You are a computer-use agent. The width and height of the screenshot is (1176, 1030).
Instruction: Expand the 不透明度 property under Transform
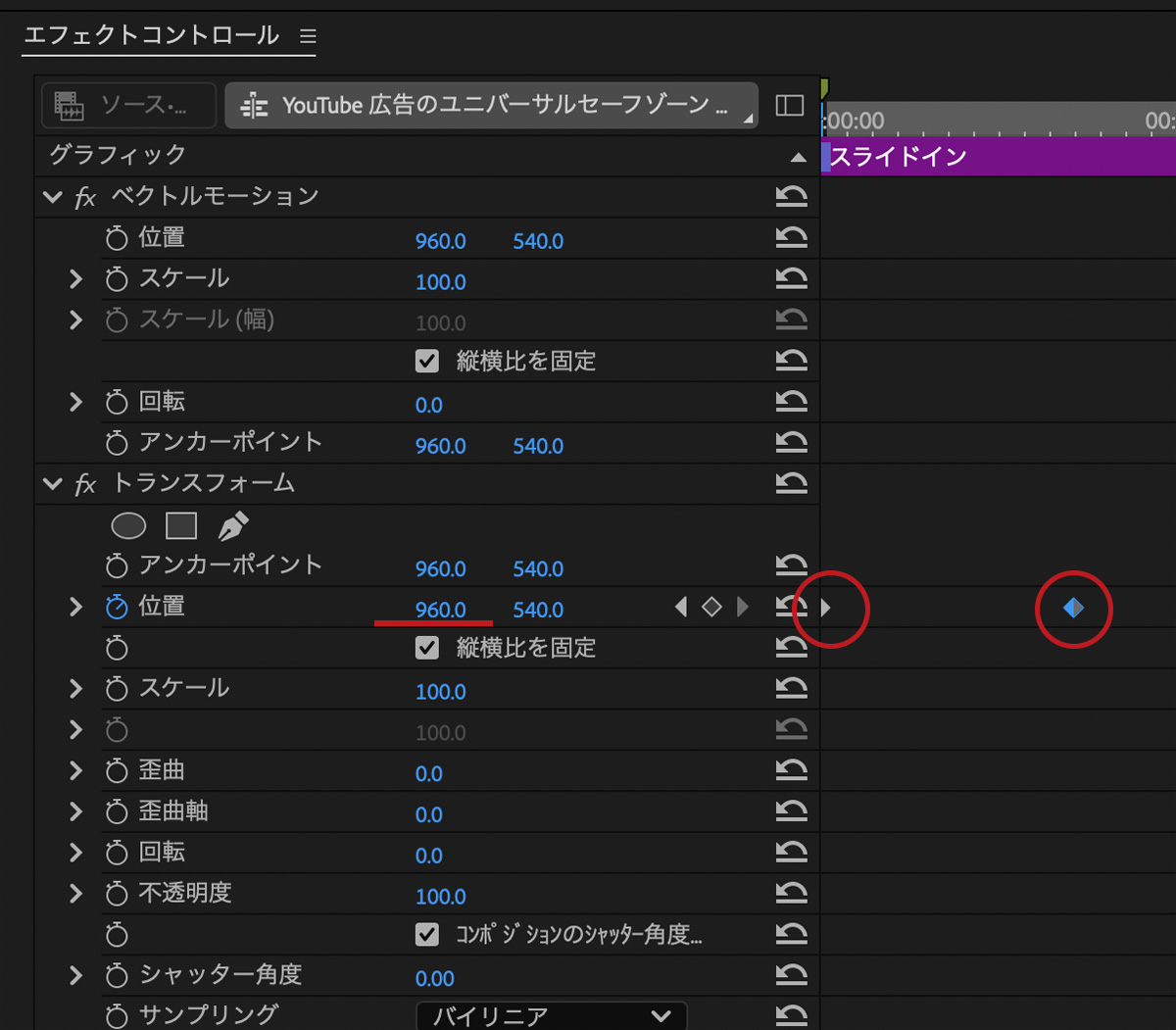76,894
